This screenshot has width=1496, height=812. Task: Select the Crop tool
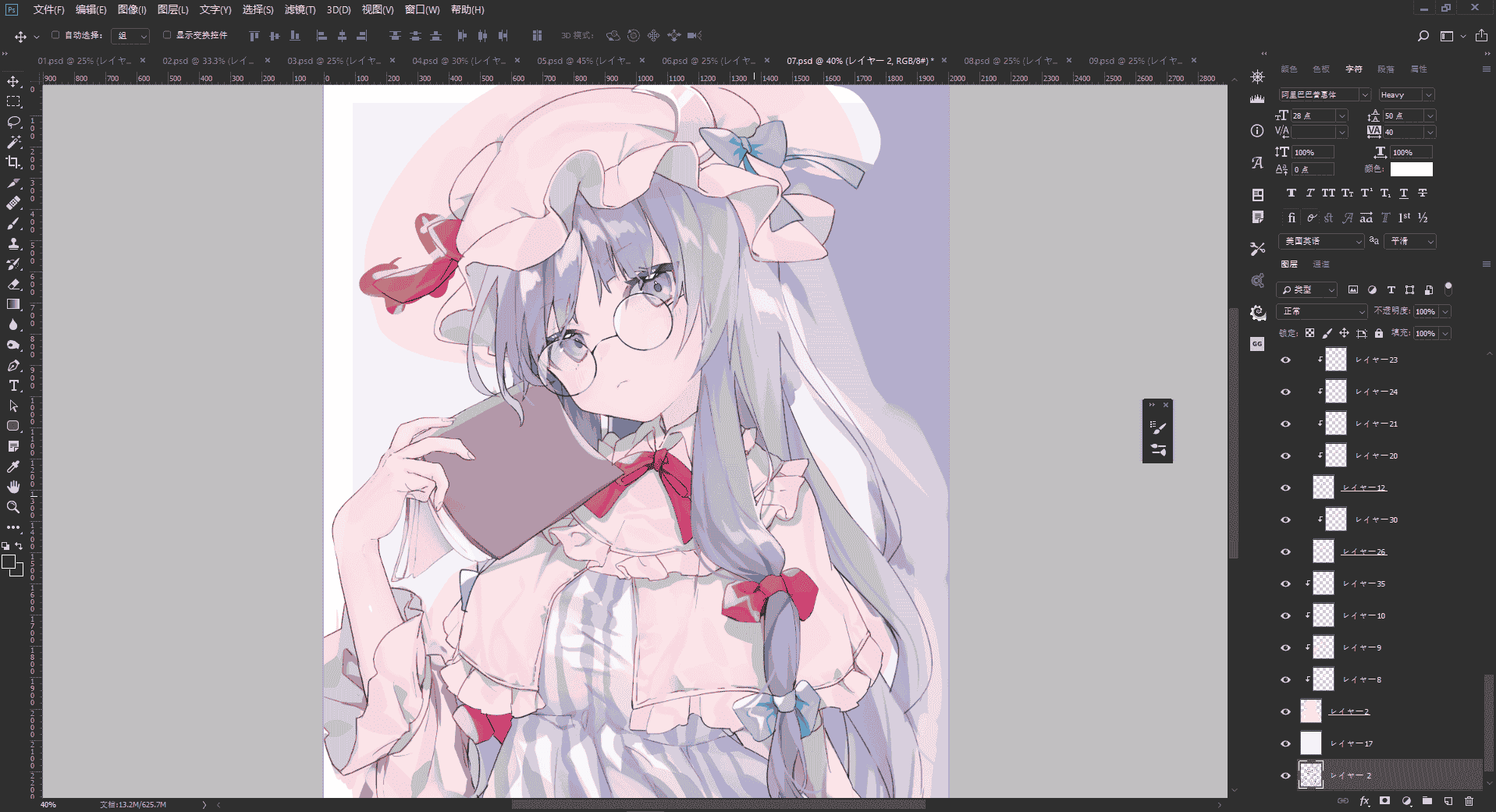click(13, 162)
